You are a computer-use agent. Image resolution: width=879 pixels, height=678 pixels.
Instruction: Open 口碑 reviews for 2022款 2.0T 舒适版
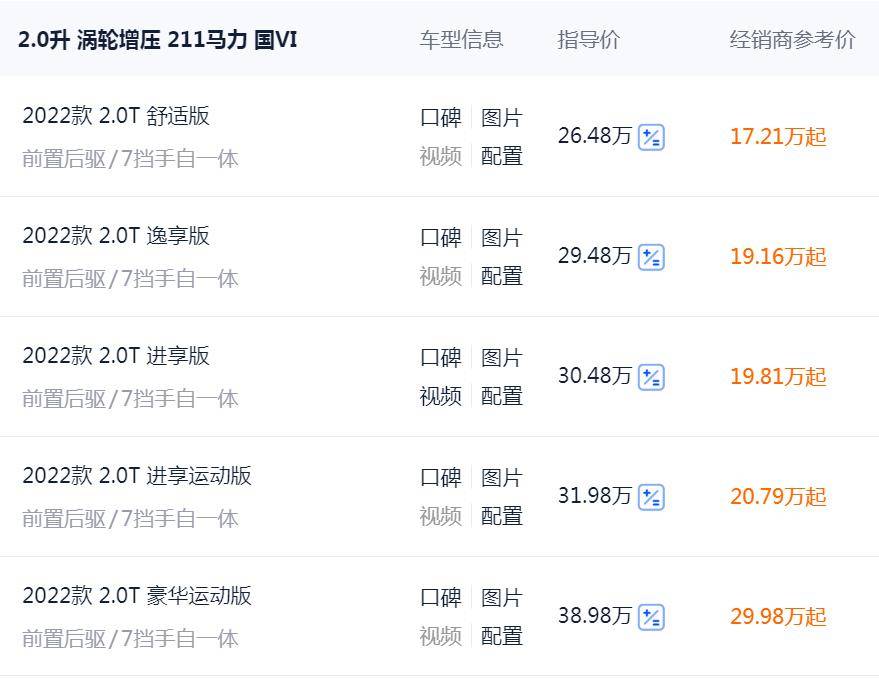[x=440, y=116]
